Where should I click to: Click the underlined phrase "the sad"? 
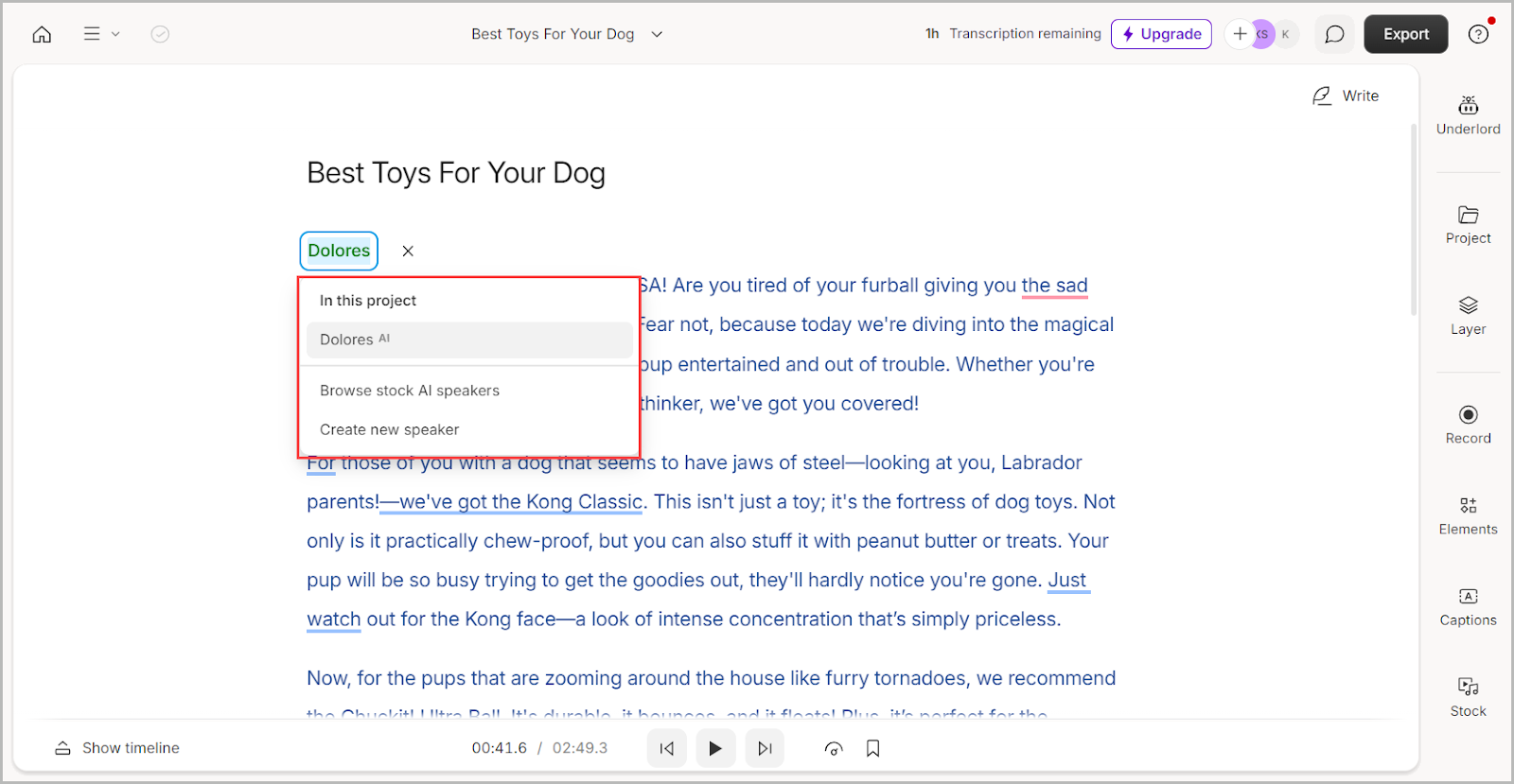click(1054, 286)
